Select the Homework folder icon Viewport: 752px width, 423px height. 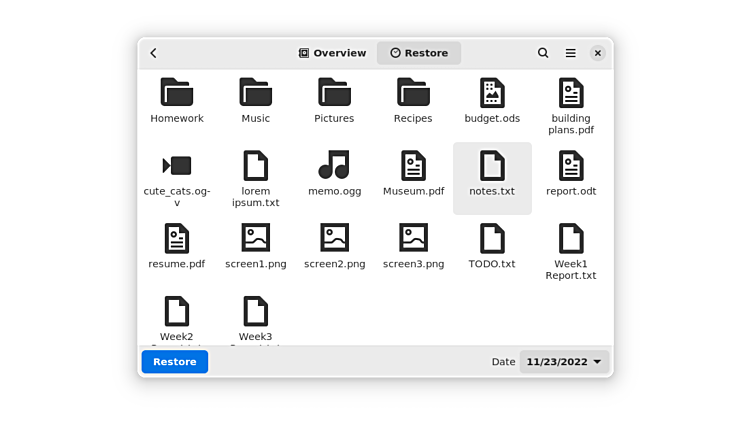pos(177,93)
